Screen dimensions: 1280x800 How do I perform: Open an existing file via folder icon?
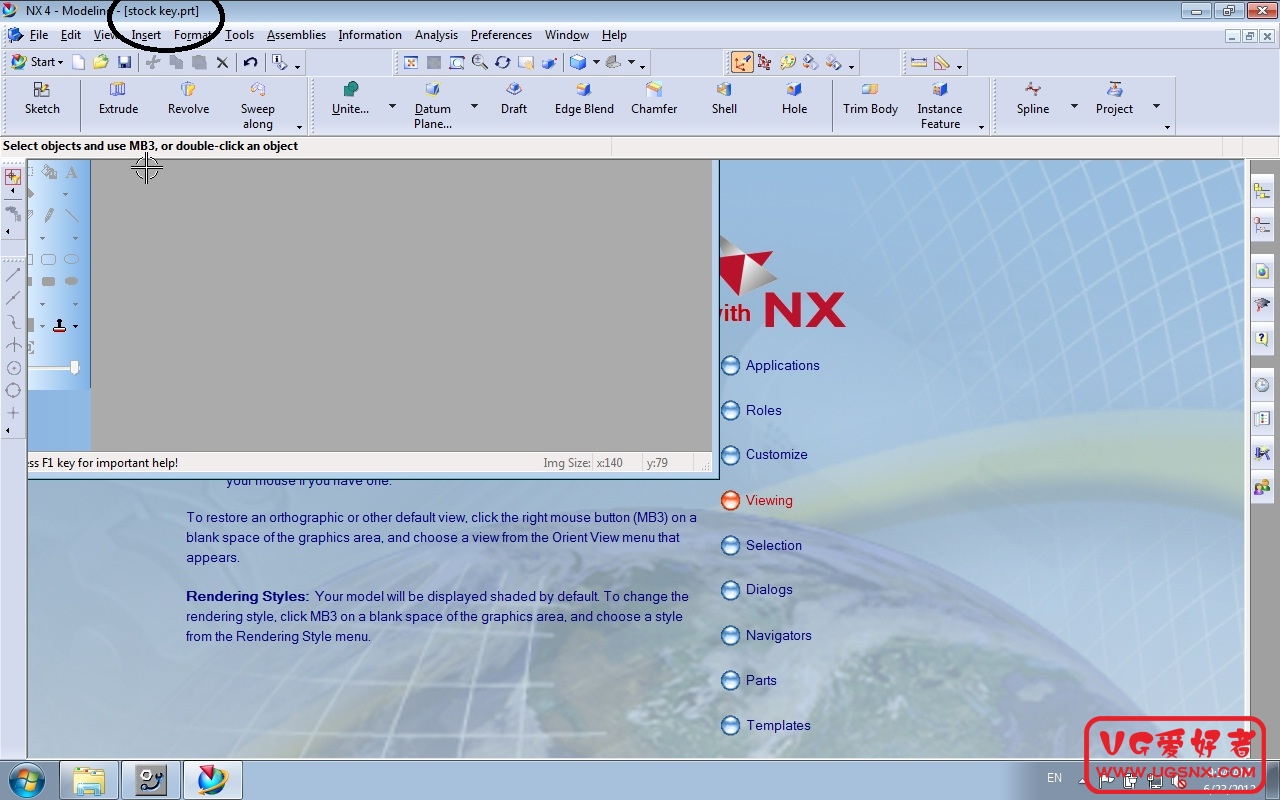[101, 62]
